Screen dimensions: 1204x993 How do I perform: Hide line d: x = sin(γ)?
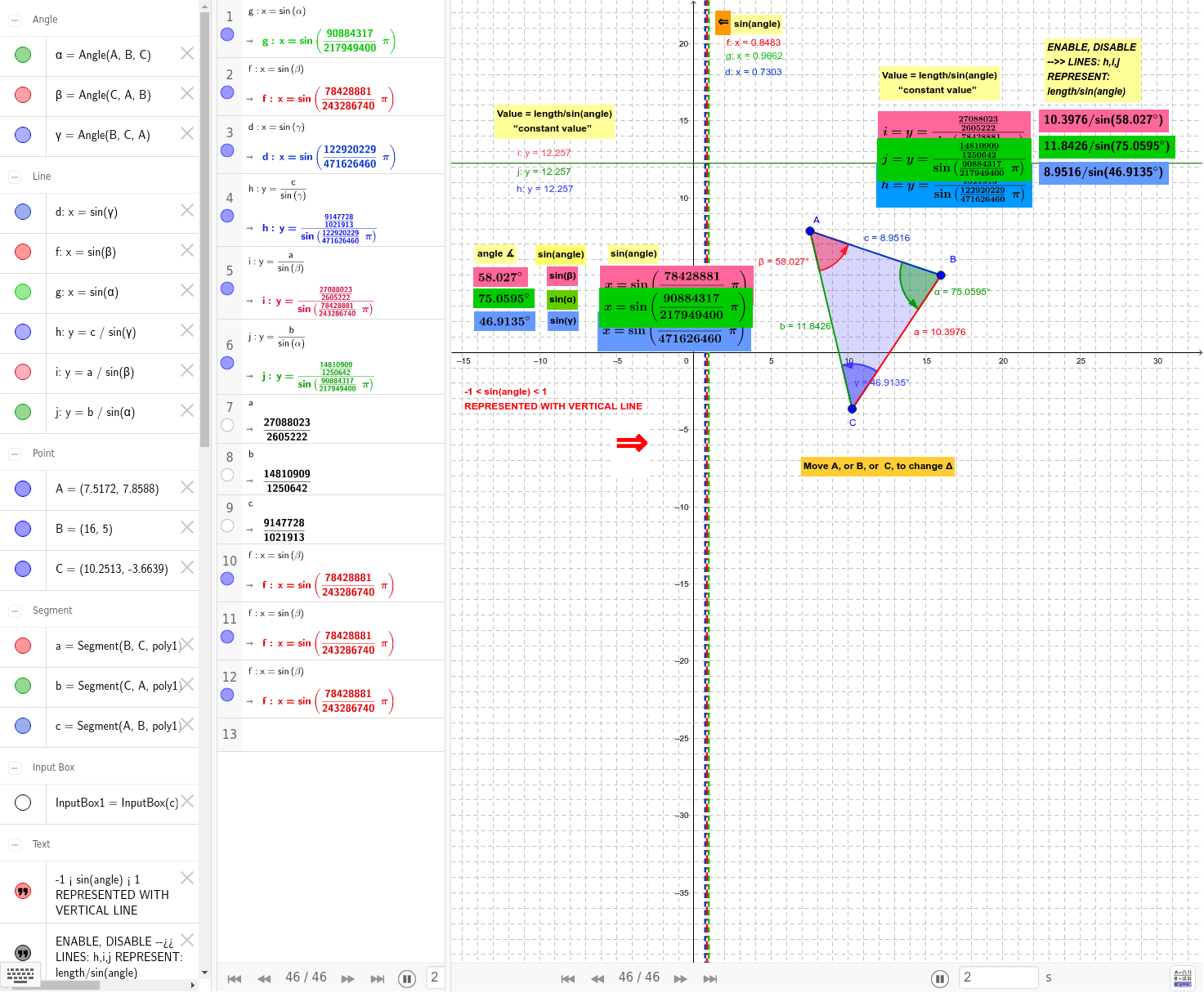23,212
